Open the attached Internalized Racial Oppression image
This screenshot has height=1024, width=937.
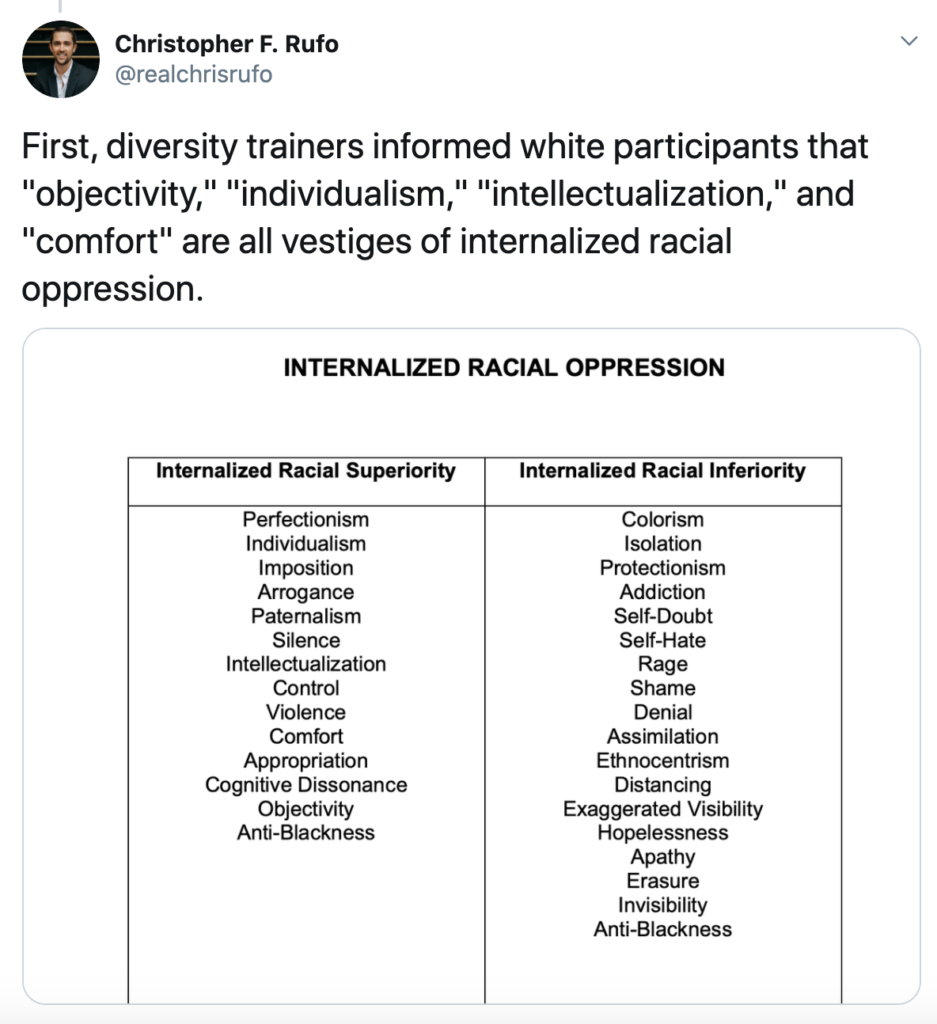[x=471, y=666]
